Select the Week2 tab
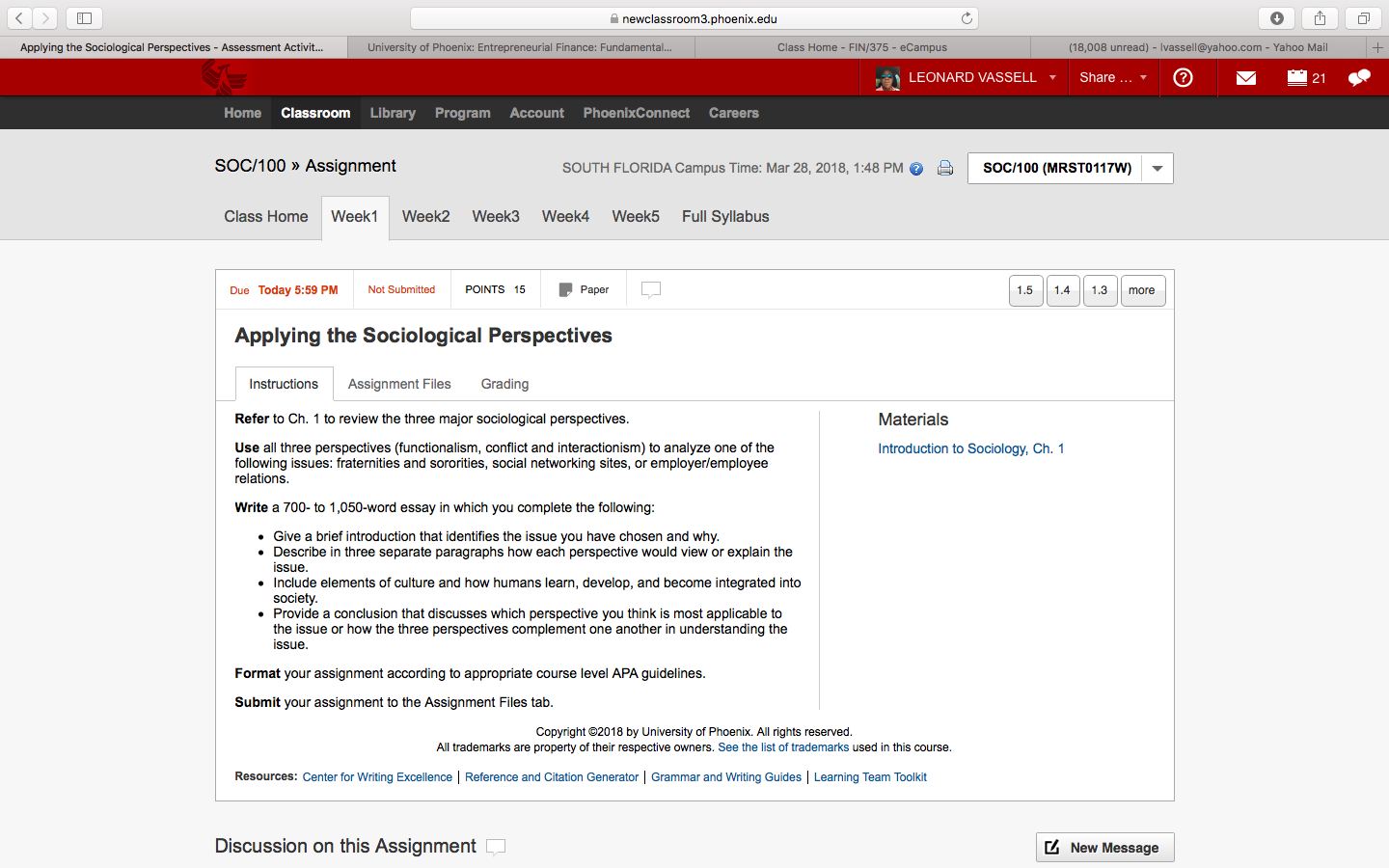Image resolution: width=1389 pixels, height=868 pixels. coord(426,217)
